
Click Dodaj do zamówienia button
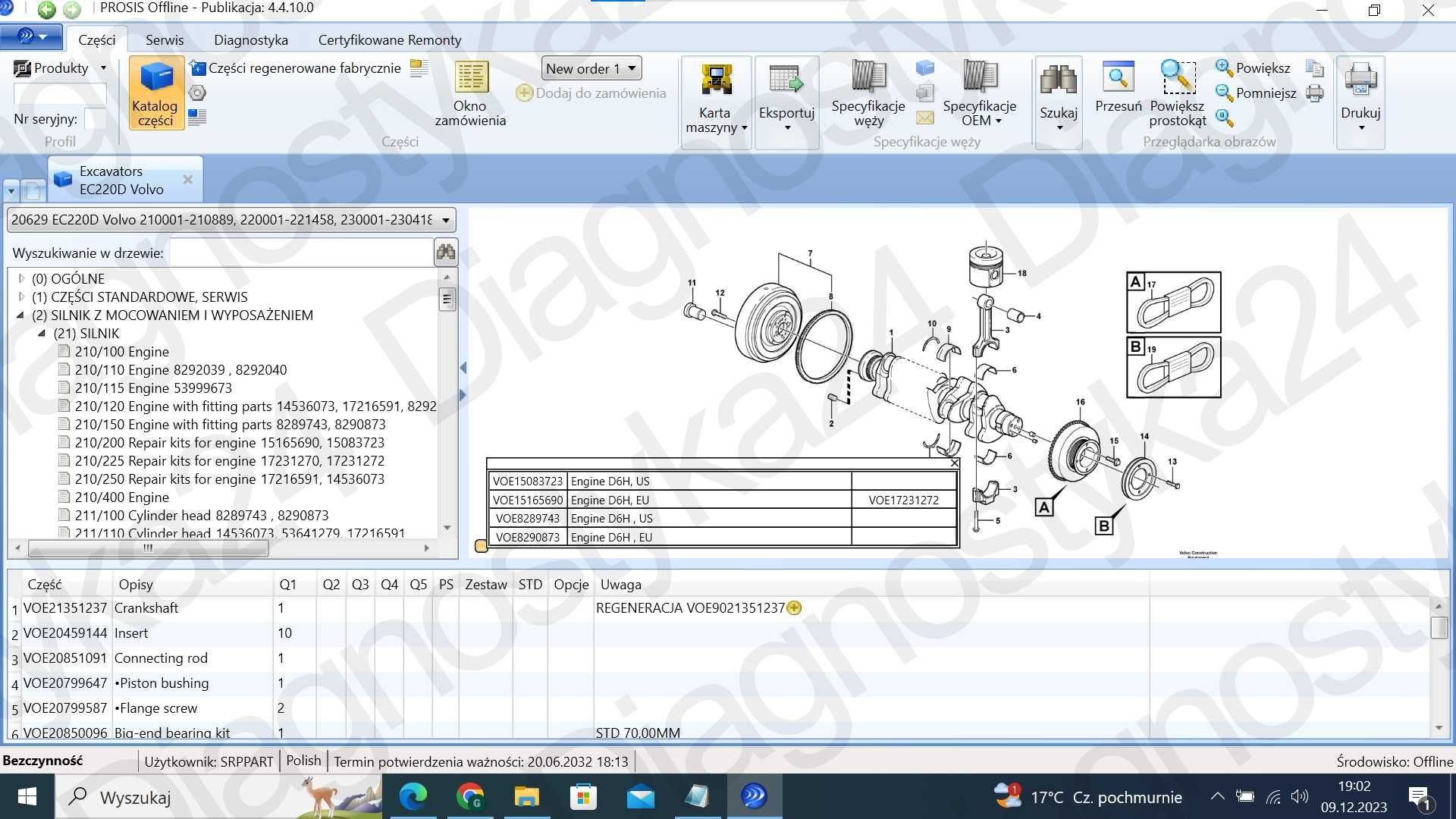tap(591, 93)
